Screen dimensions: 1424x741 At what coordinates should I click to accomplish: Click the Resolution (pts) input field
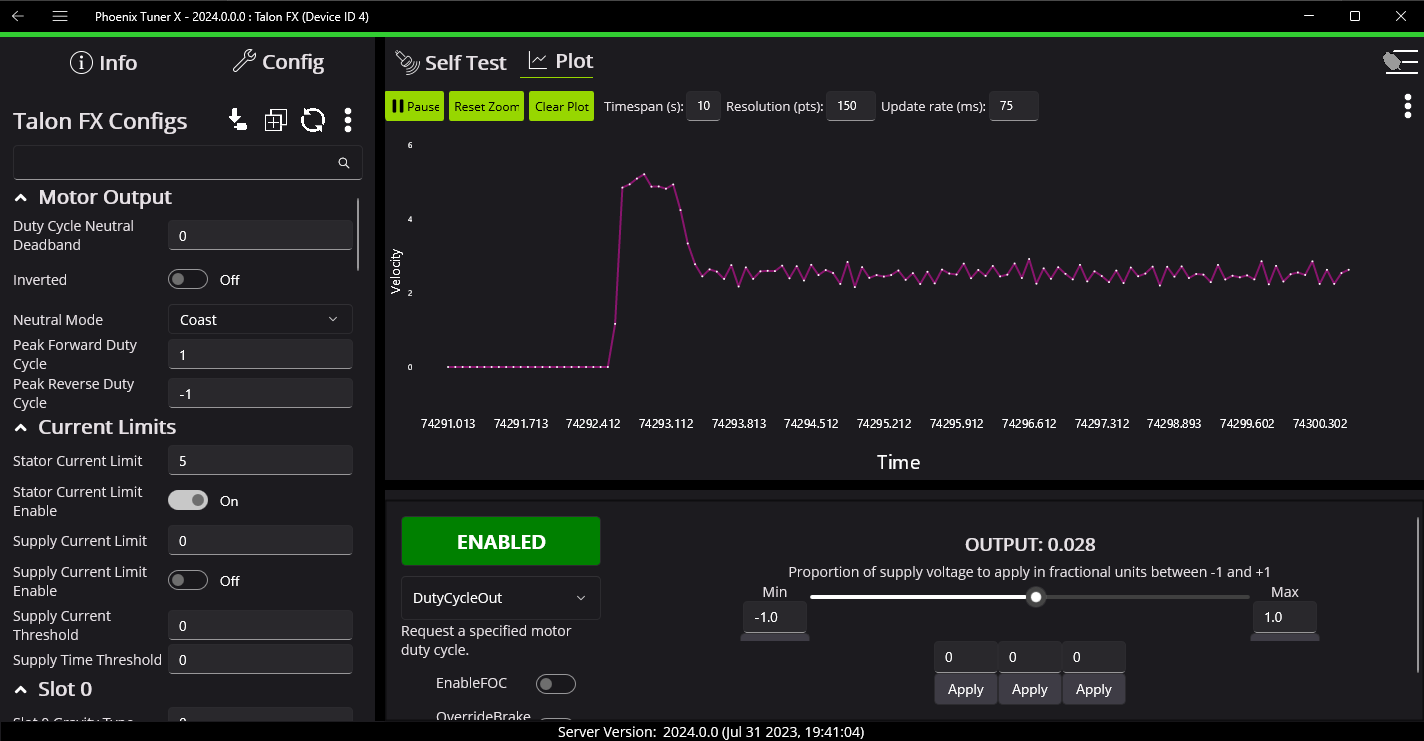pos(851,106)
